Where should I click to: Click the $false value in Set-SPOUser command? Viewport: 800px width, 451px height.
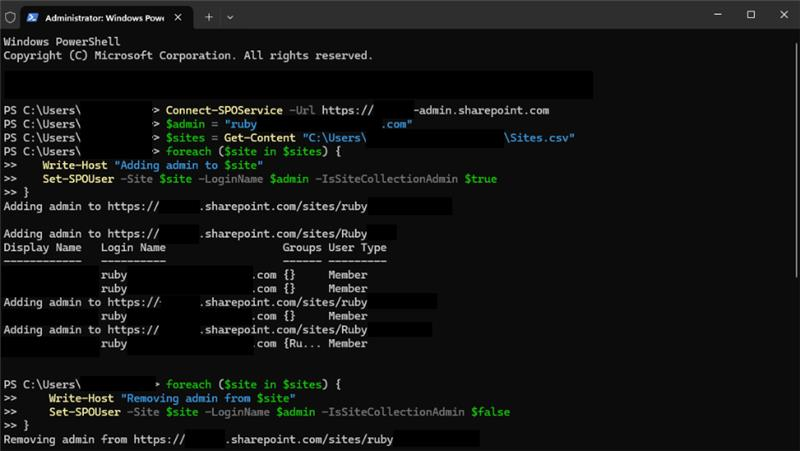pos(490,412)
